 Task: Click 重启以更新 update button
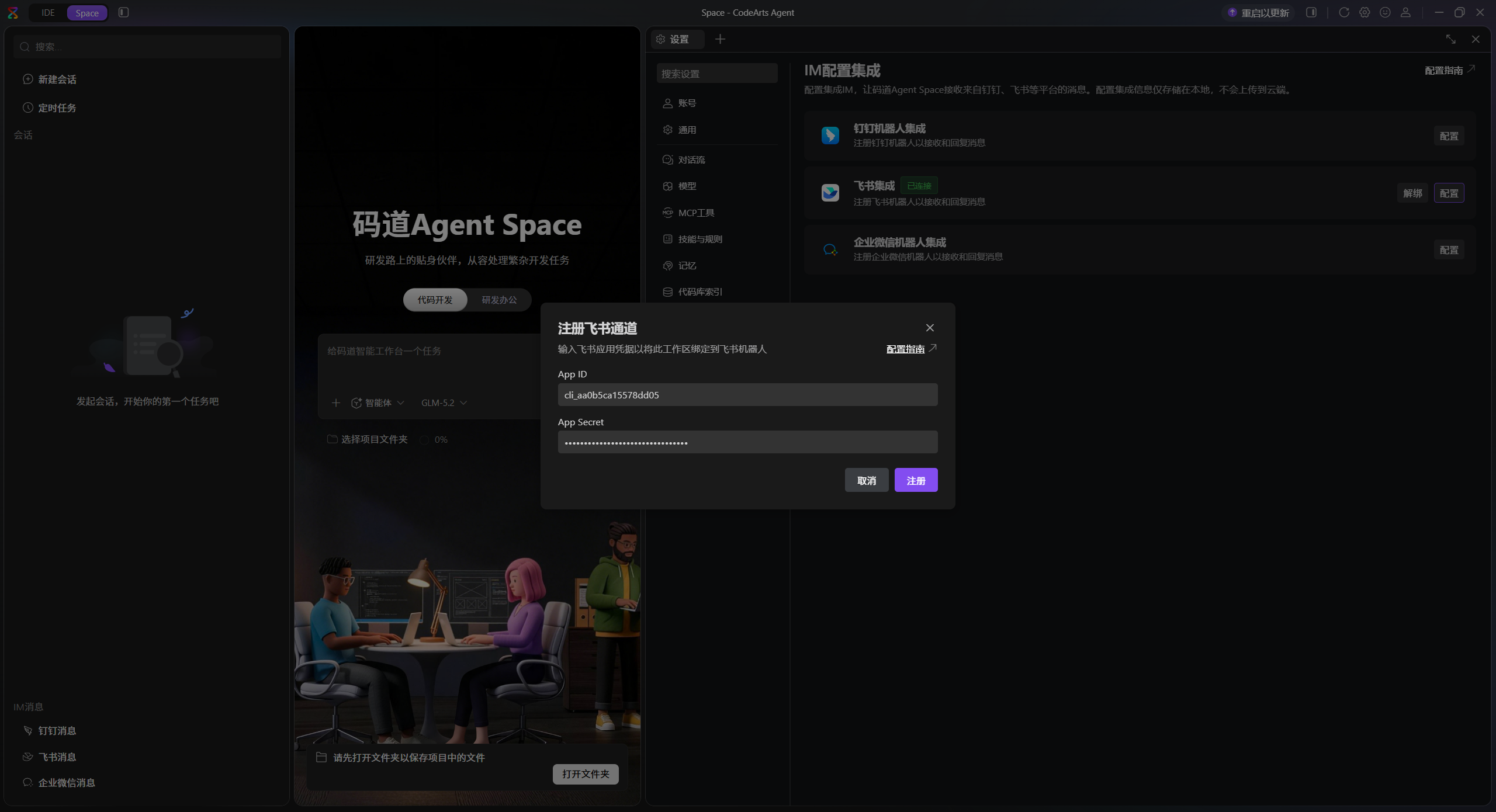(1258, 13)
